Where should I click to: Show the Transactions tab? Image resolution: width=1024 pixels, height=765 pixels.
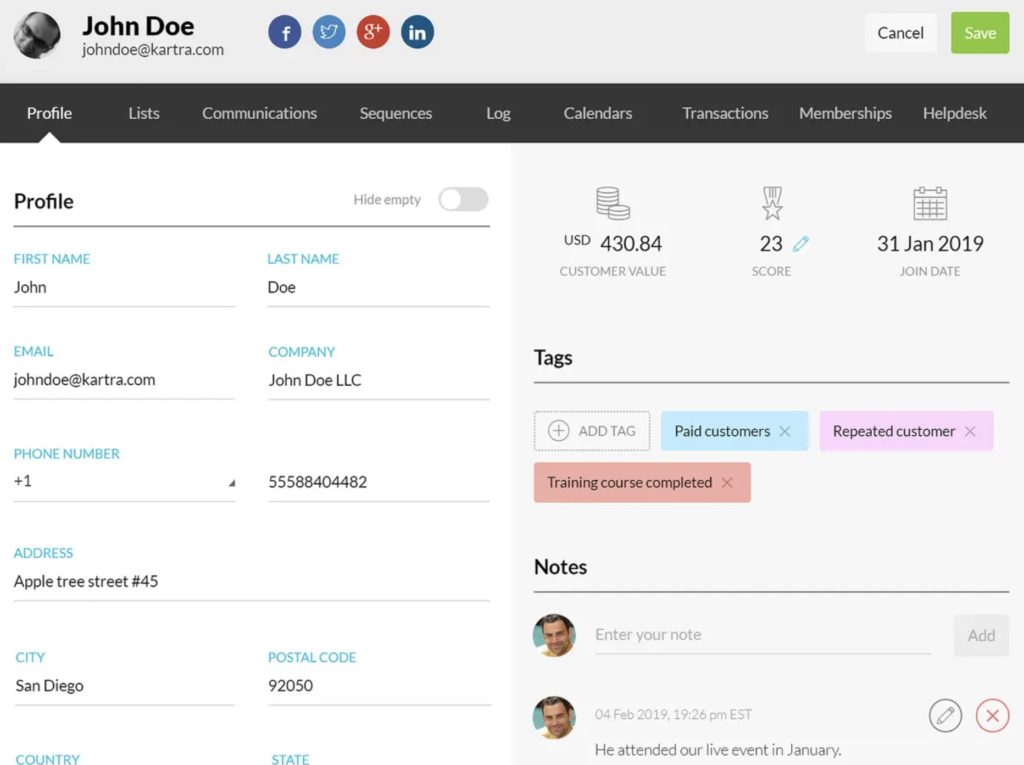(x=725, y=113)
